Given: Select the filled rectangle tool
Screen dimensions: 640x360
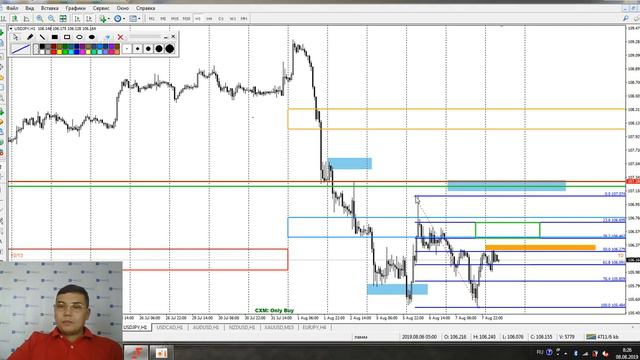Looking at the screenshot, I should tap(55, 37).
